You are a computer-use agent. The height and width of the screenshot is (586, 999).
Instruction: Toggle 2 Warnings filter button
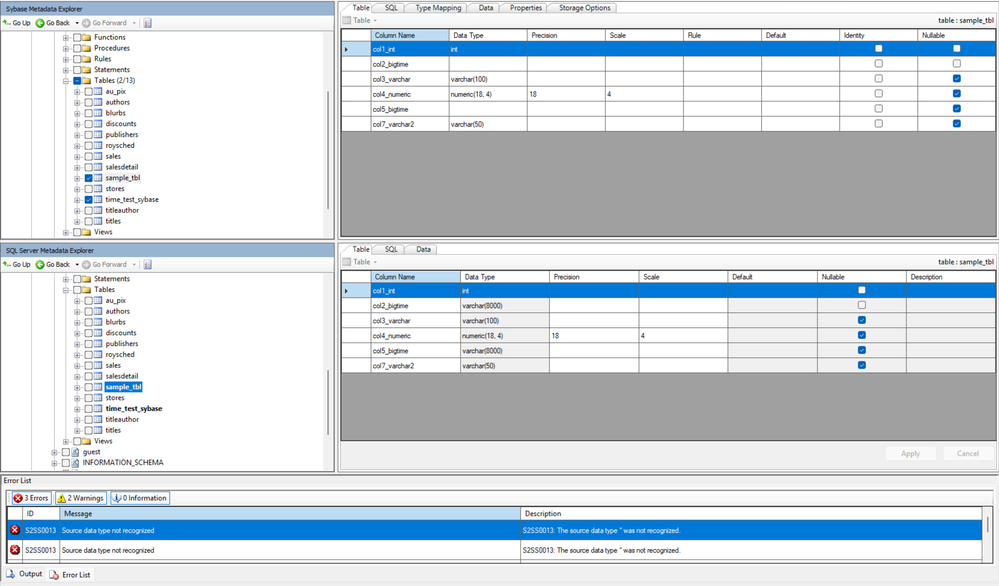(x=80, y=498)
